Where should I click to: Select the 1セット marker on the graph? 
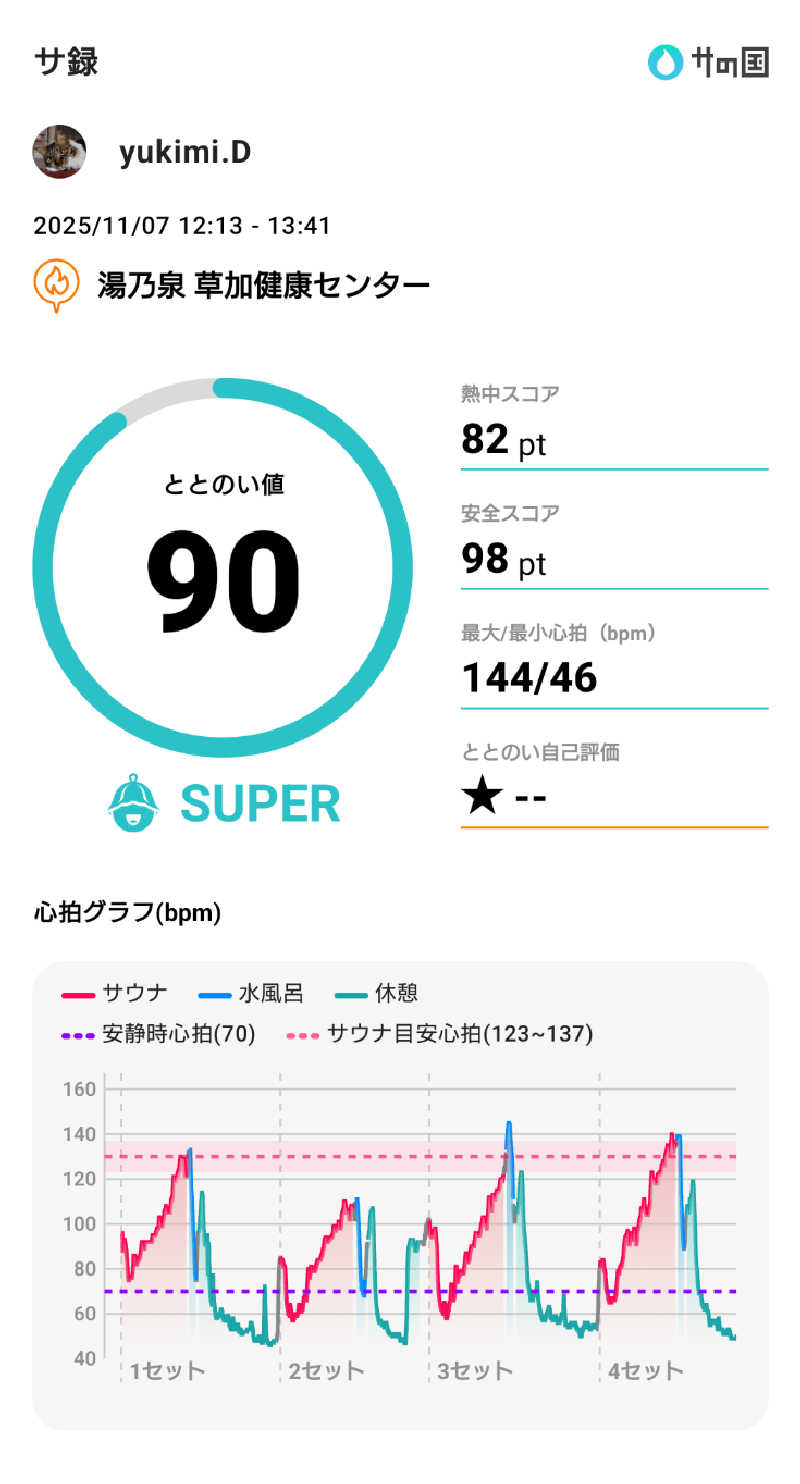[x=166, y=1370]
